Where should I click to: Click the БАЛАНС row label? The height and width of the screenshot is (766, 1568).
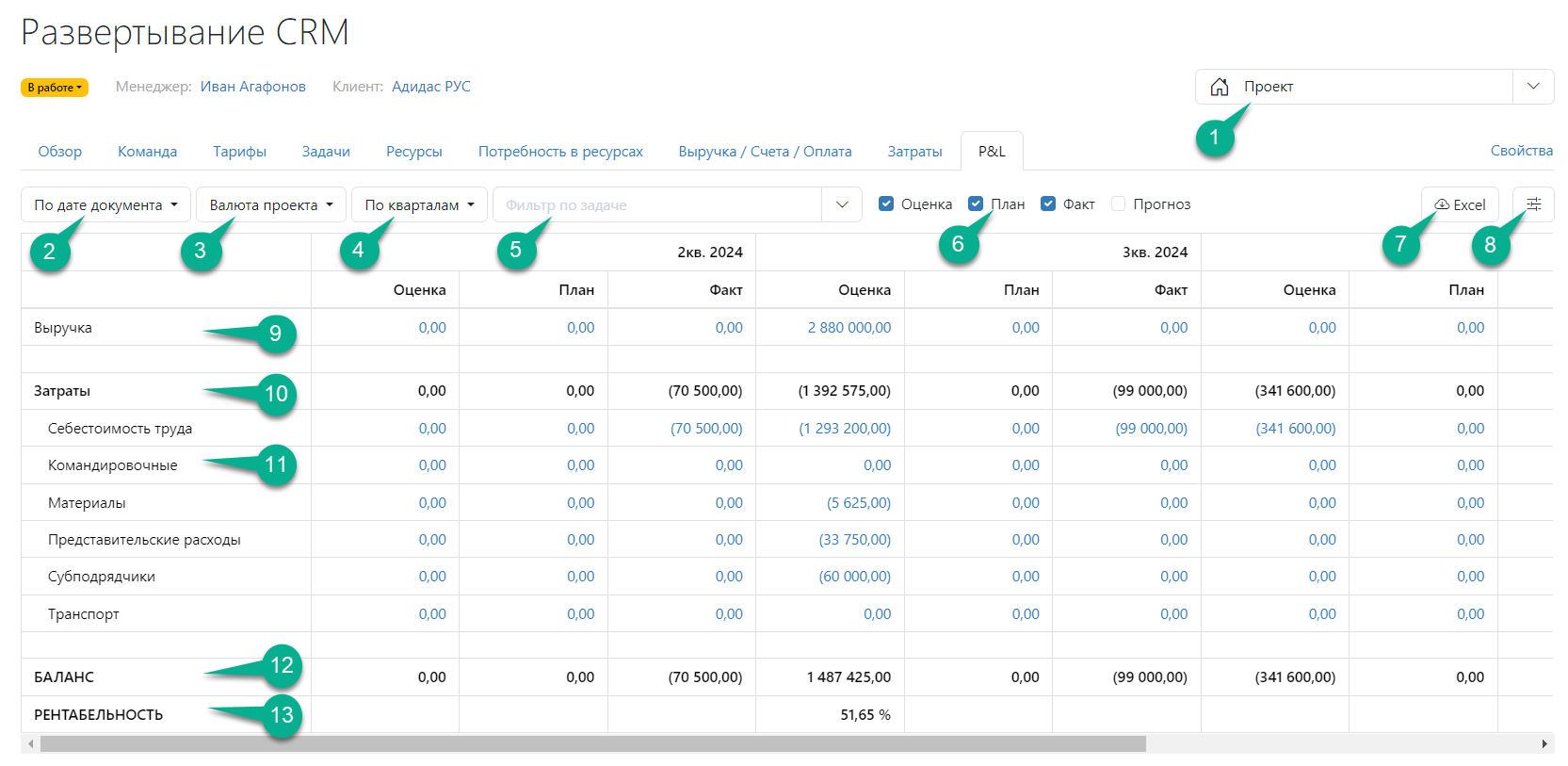(64, 677)
